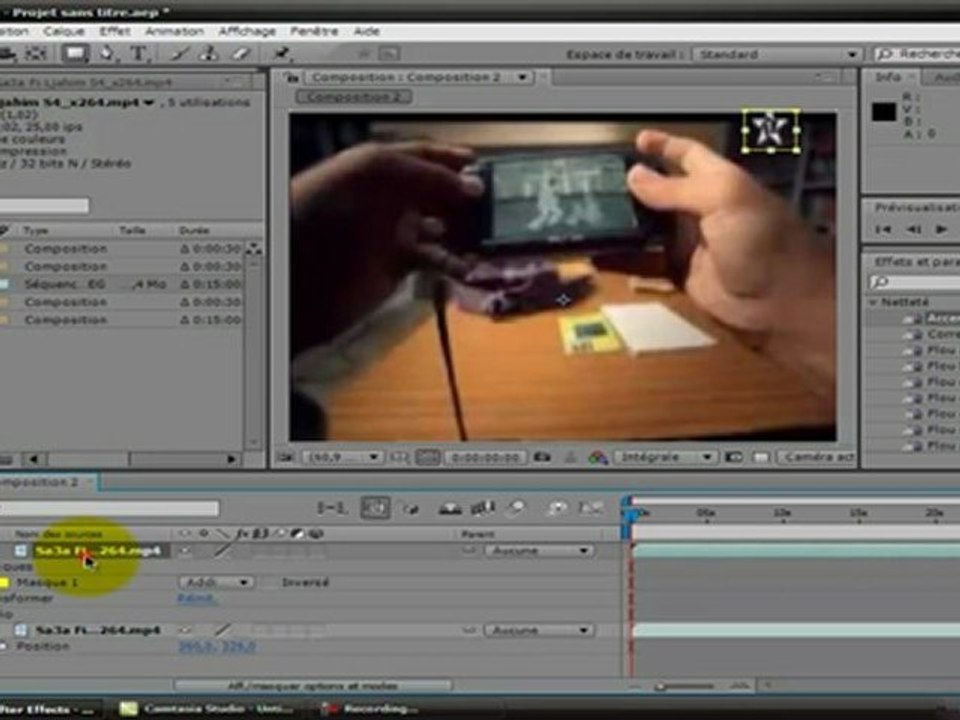The height and width of the screenshot is (720, 960).
Task: Click the current timecode 0:00:00:00 under viewer
Action: pos(485,457)
